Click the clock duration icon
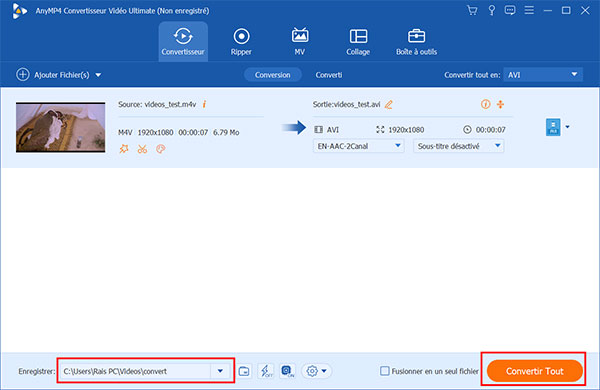Viewport: 600px width, 390px height. pyautogui.click(x=467, y=130)
